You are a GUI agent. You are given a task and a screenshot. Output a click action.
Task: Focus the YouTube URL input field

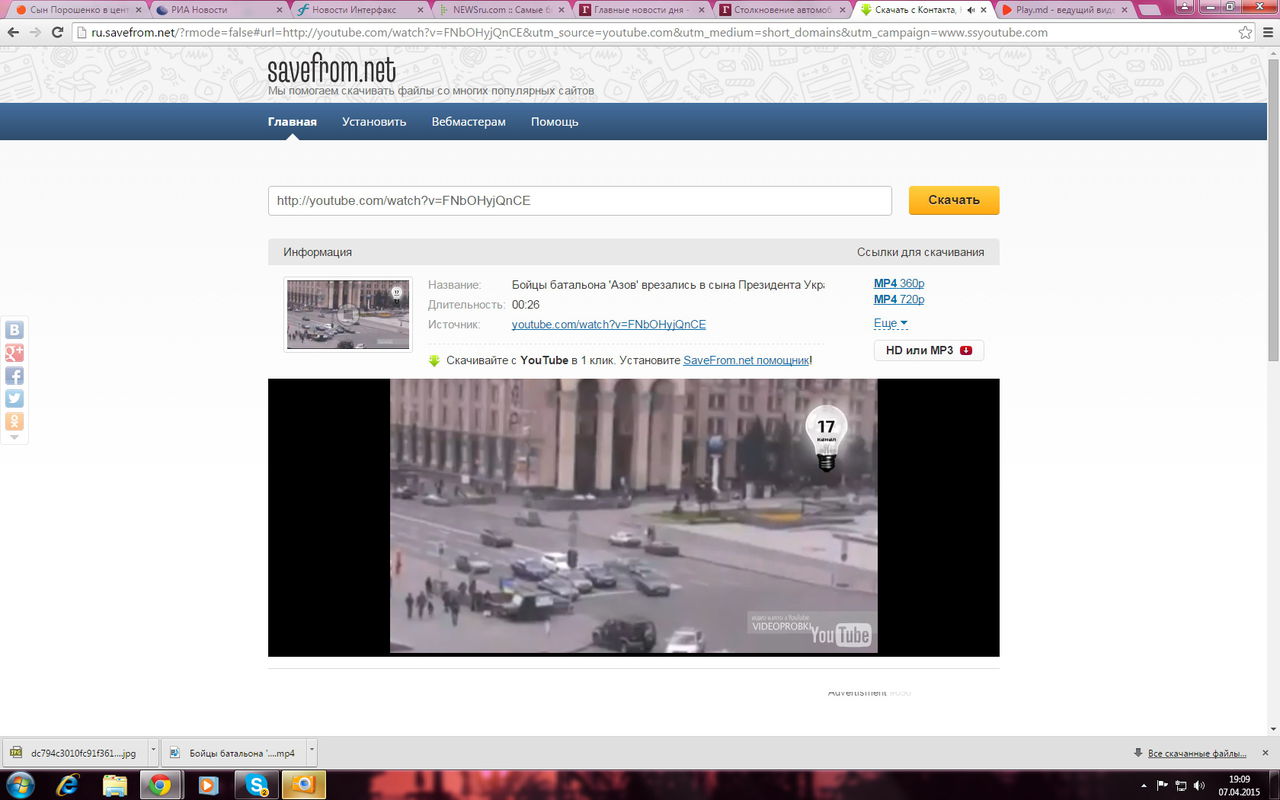[x=580, y=200]
